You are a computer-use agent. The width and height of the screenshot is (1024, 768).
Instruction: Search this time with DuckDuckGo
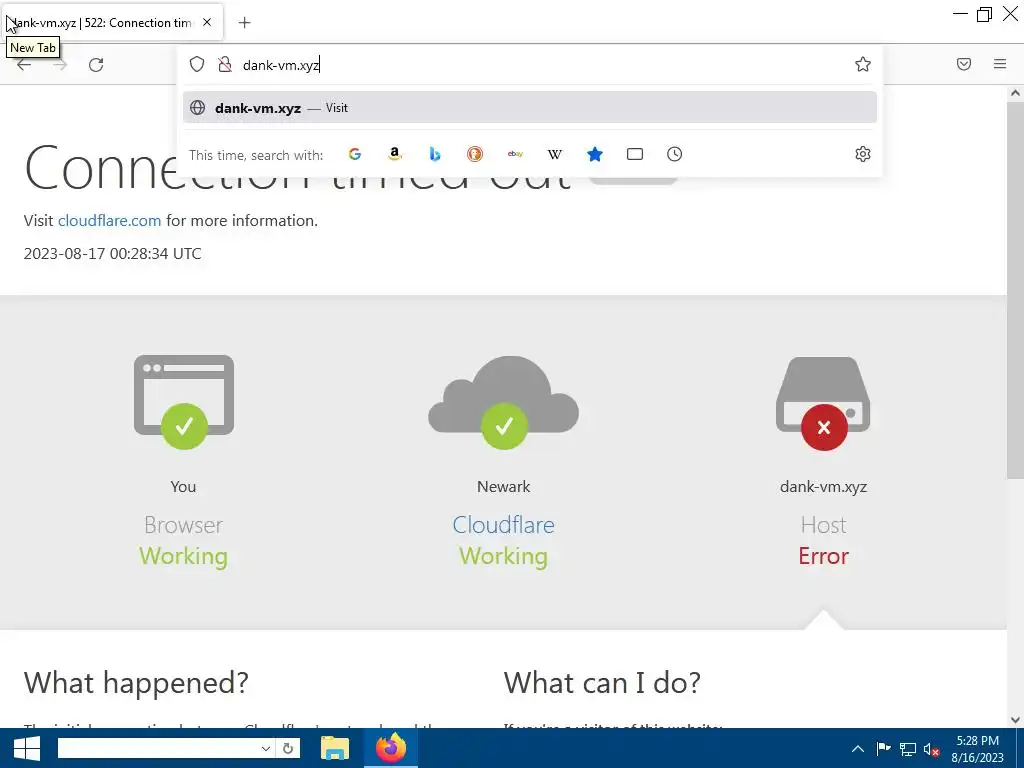click(475, 154)
